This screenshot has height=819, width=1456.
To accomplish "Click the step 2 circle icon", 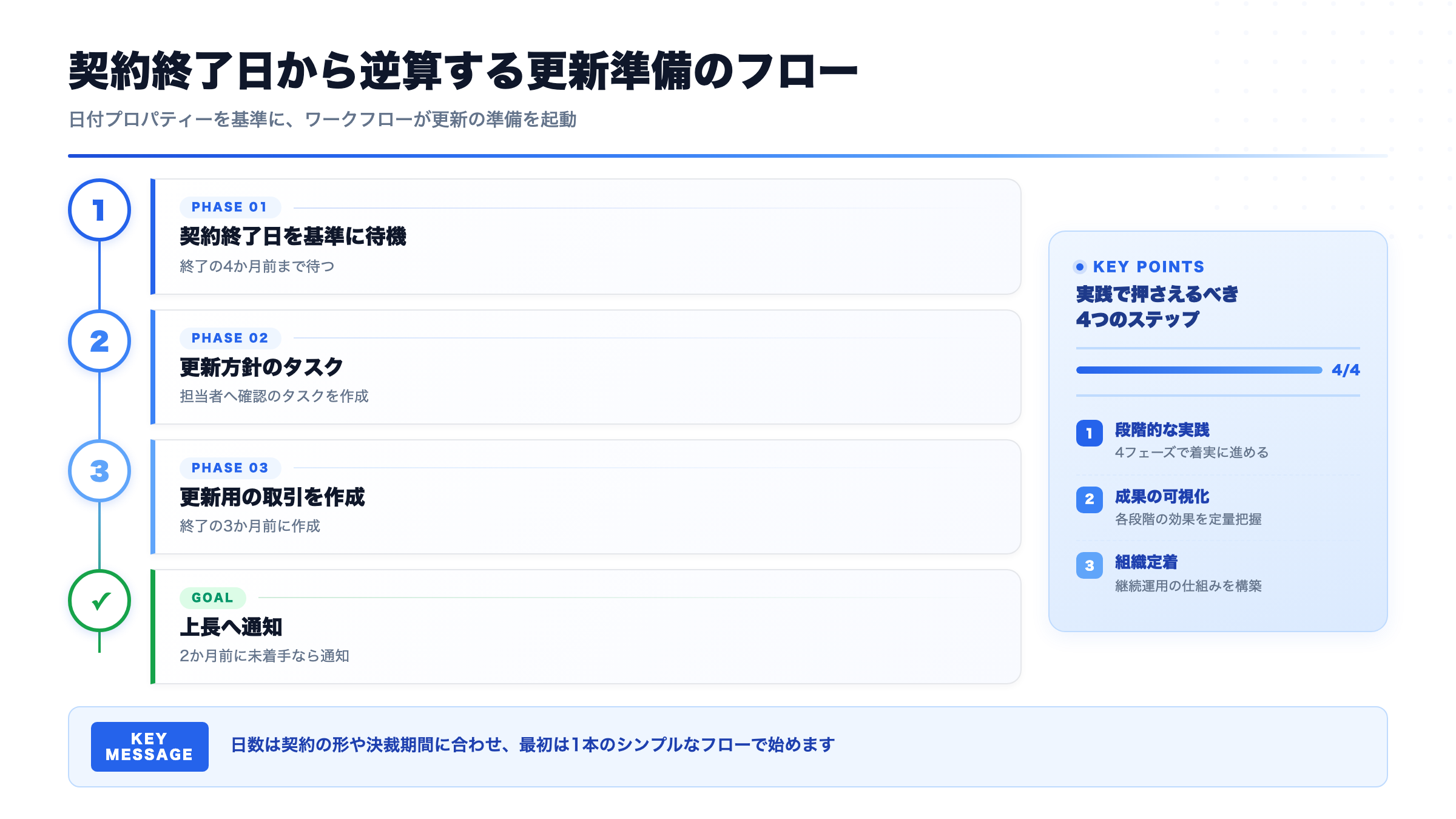I will (x=99, y=341).
